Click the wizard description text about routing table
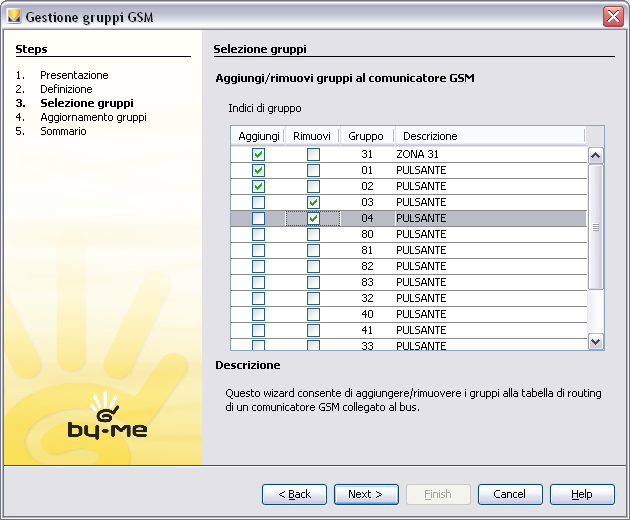This screenshot has height=520, width=630. point(413,400)
